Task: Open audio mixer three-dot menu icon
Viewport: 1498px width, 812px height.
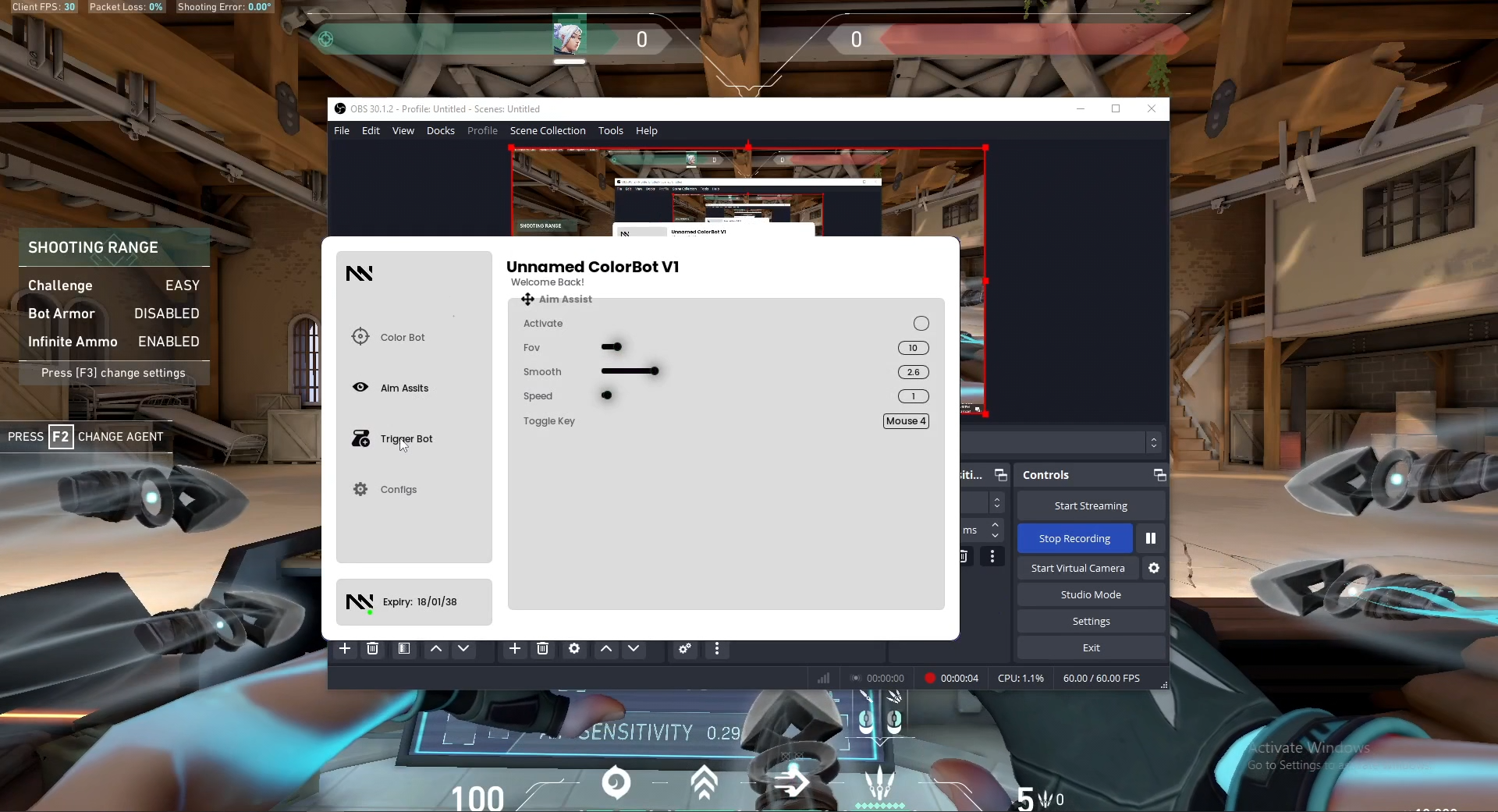Action: coord(717,648)
